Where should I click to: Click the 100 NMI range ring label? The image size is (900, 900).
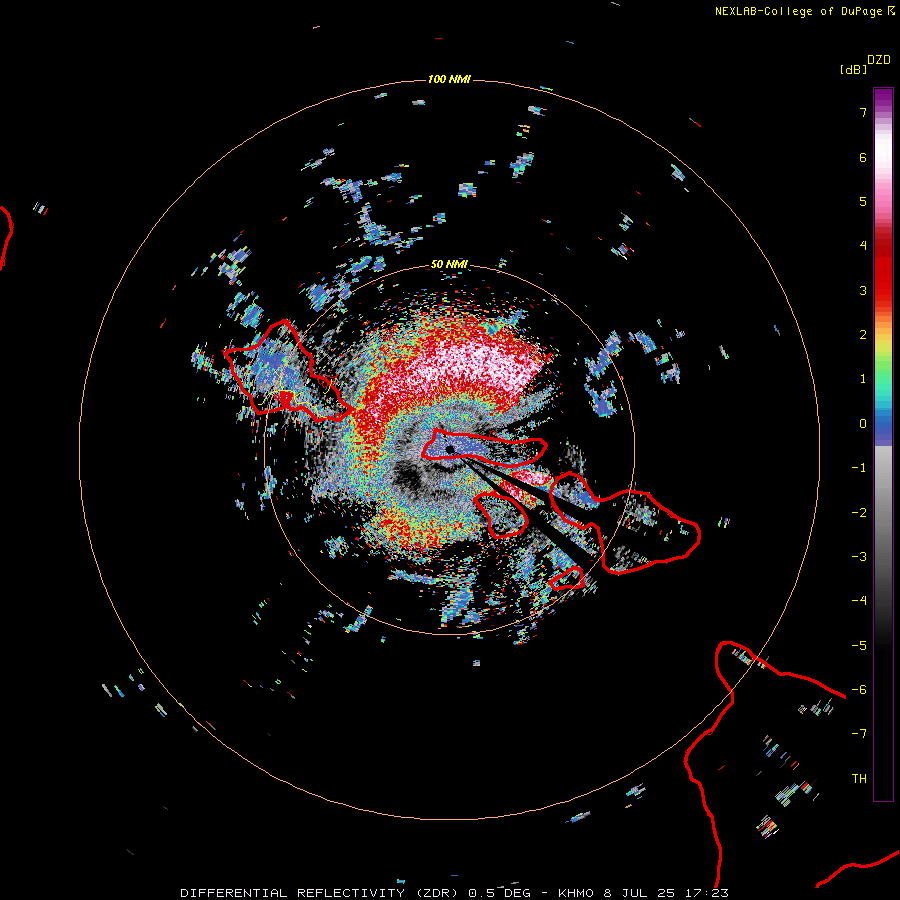click(x=449, y=79)
